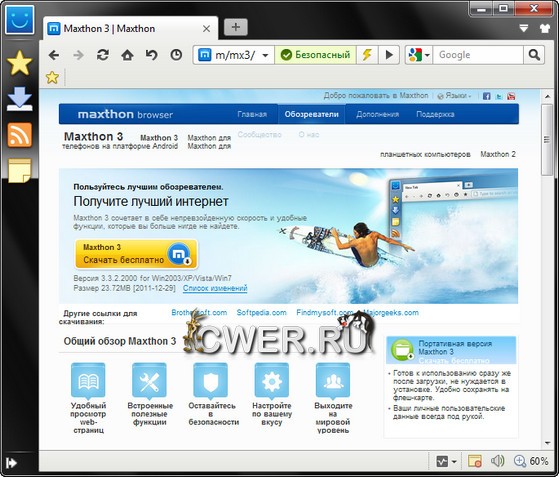Click the Безопасный security indicator
Screen dimensions: 559x477
[x=316, y=55]
